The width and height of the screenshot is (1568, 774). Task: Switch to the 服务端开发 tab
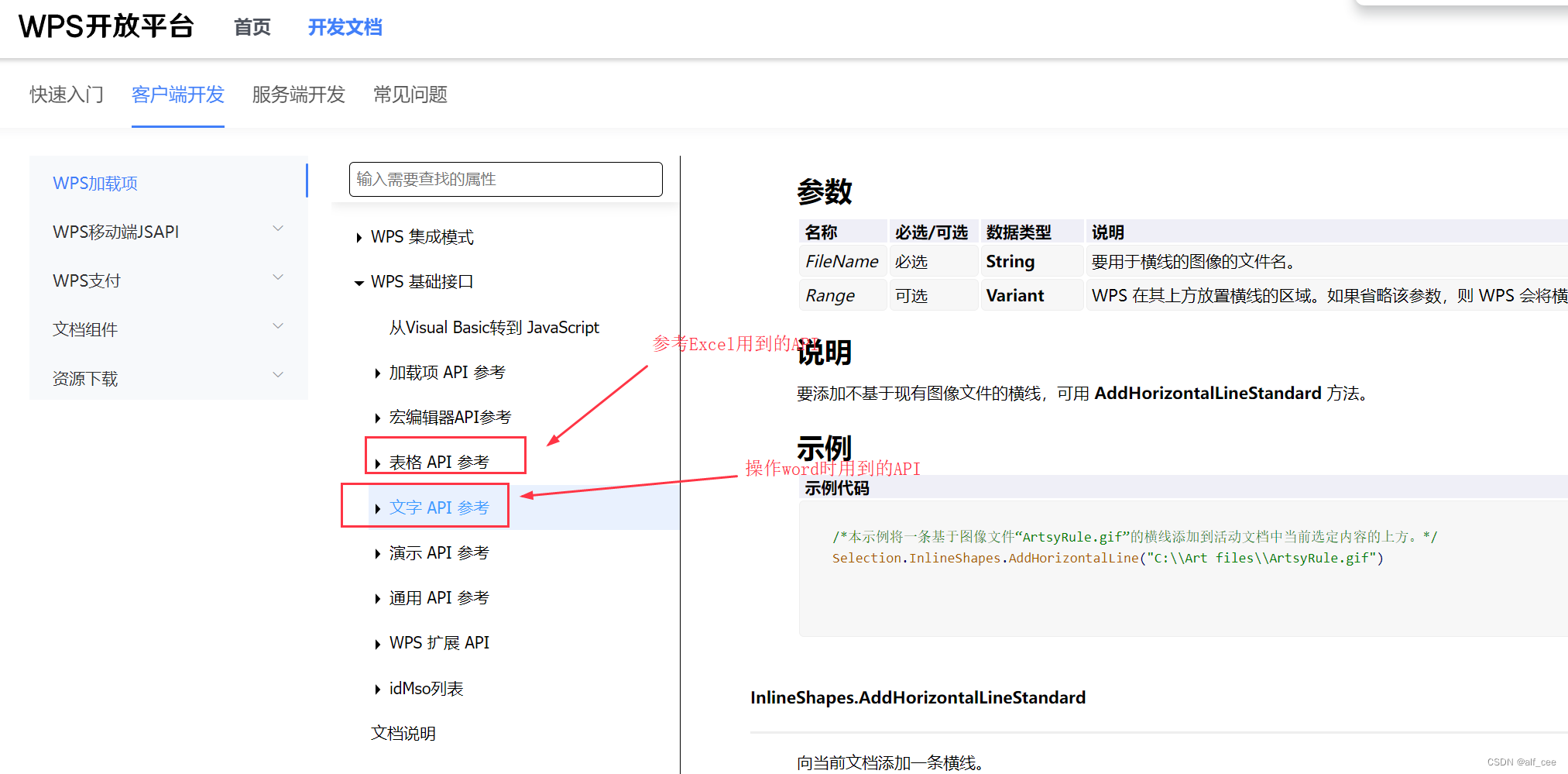coord(298,95)
